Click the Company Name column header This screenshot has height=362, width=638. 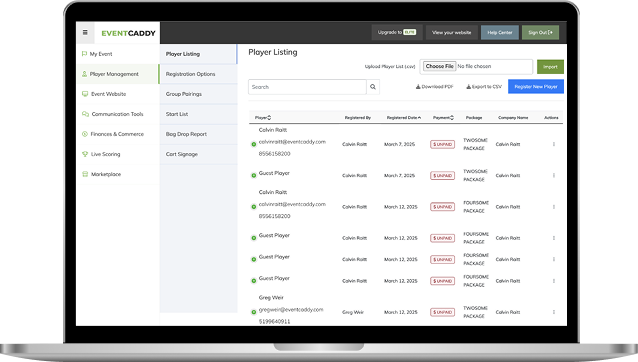coord(513,118)
